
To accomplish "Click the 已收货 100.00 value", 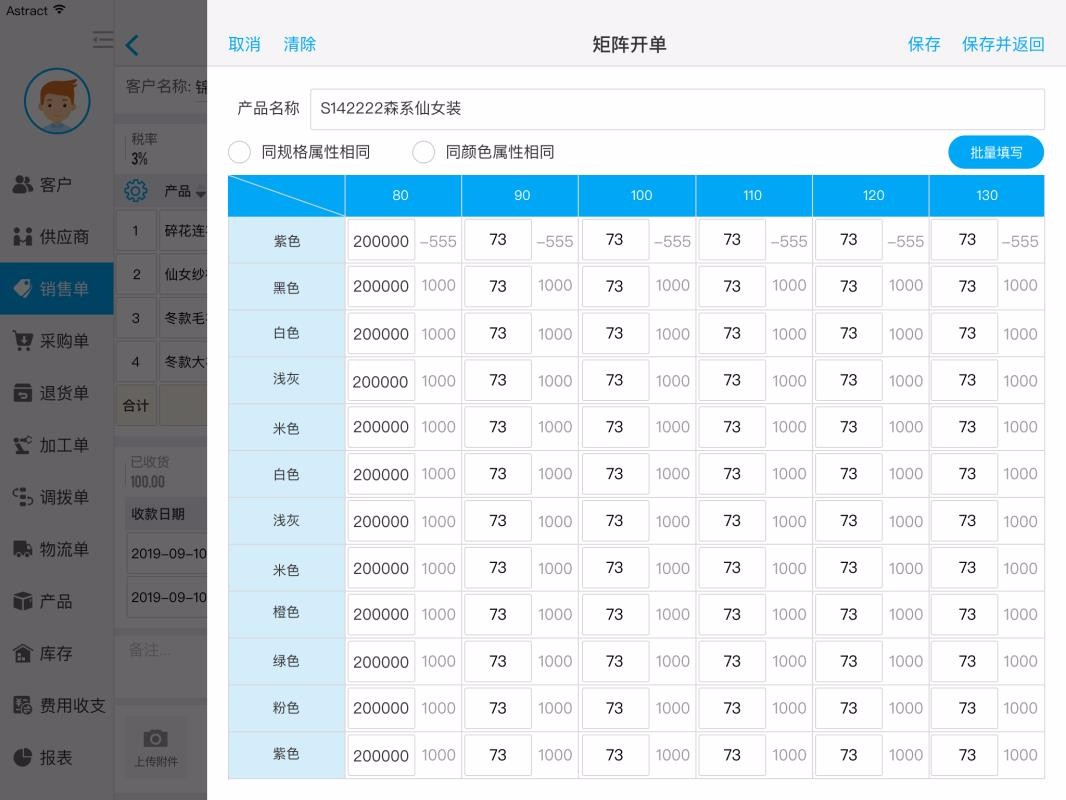I will coord(148,482).
